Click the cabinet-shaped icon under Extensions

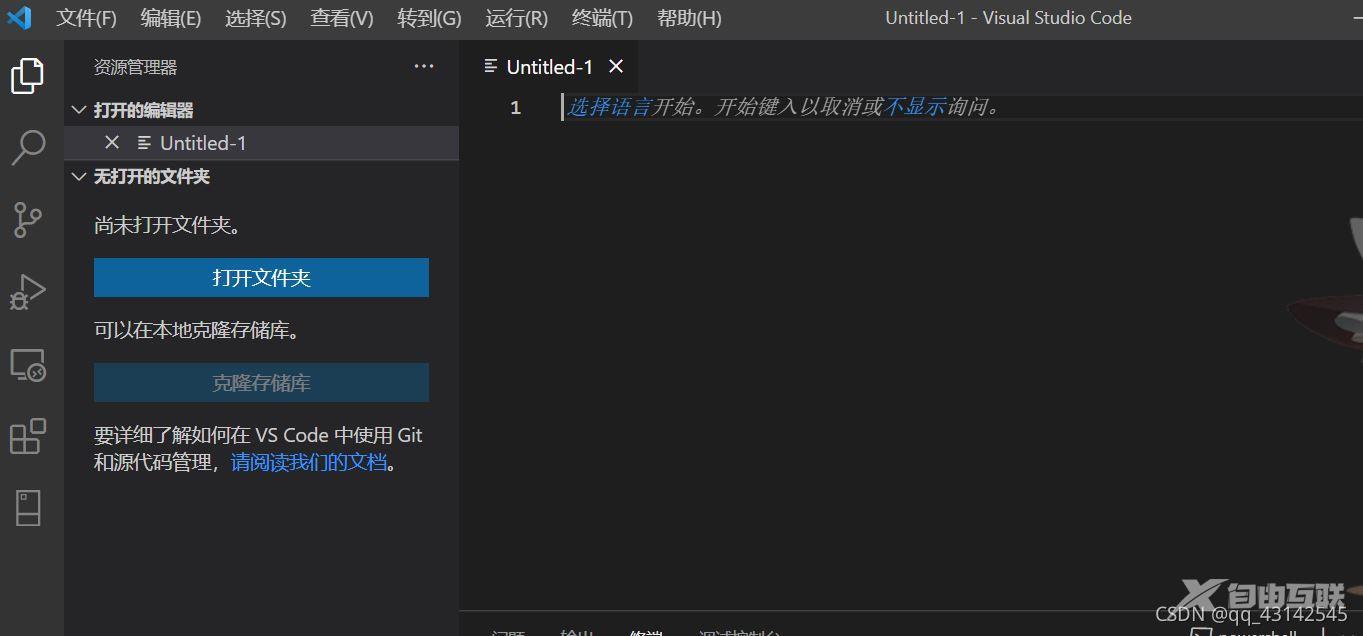(28, 508)
